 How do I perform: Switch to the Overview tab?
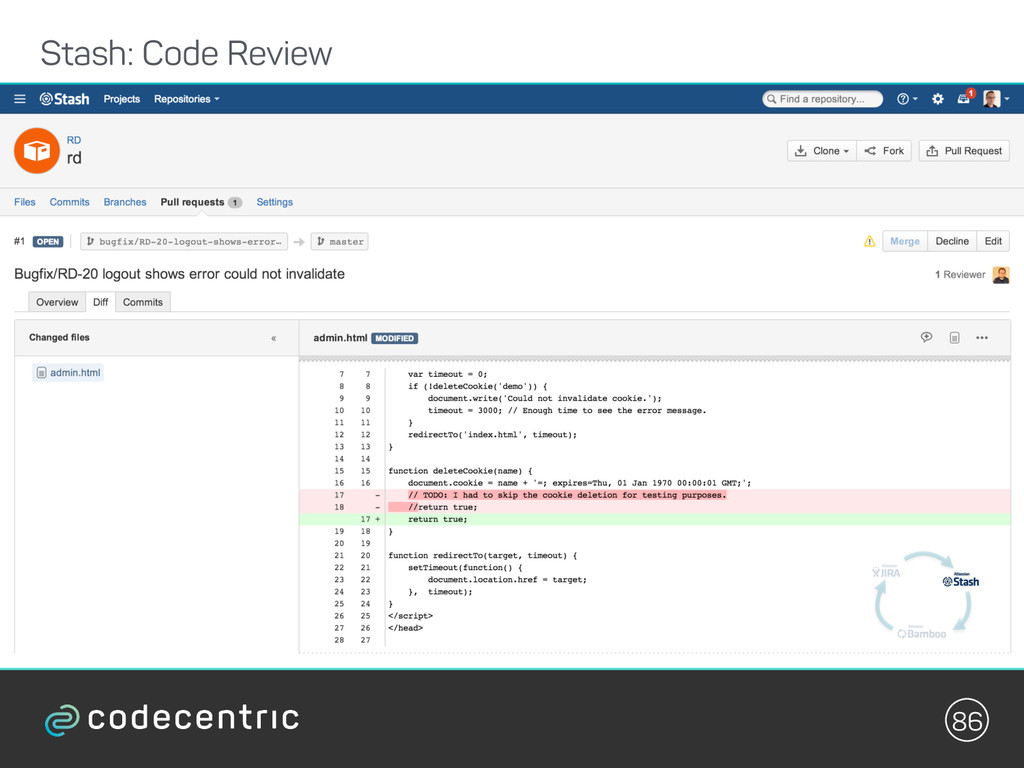click(57, 302)
